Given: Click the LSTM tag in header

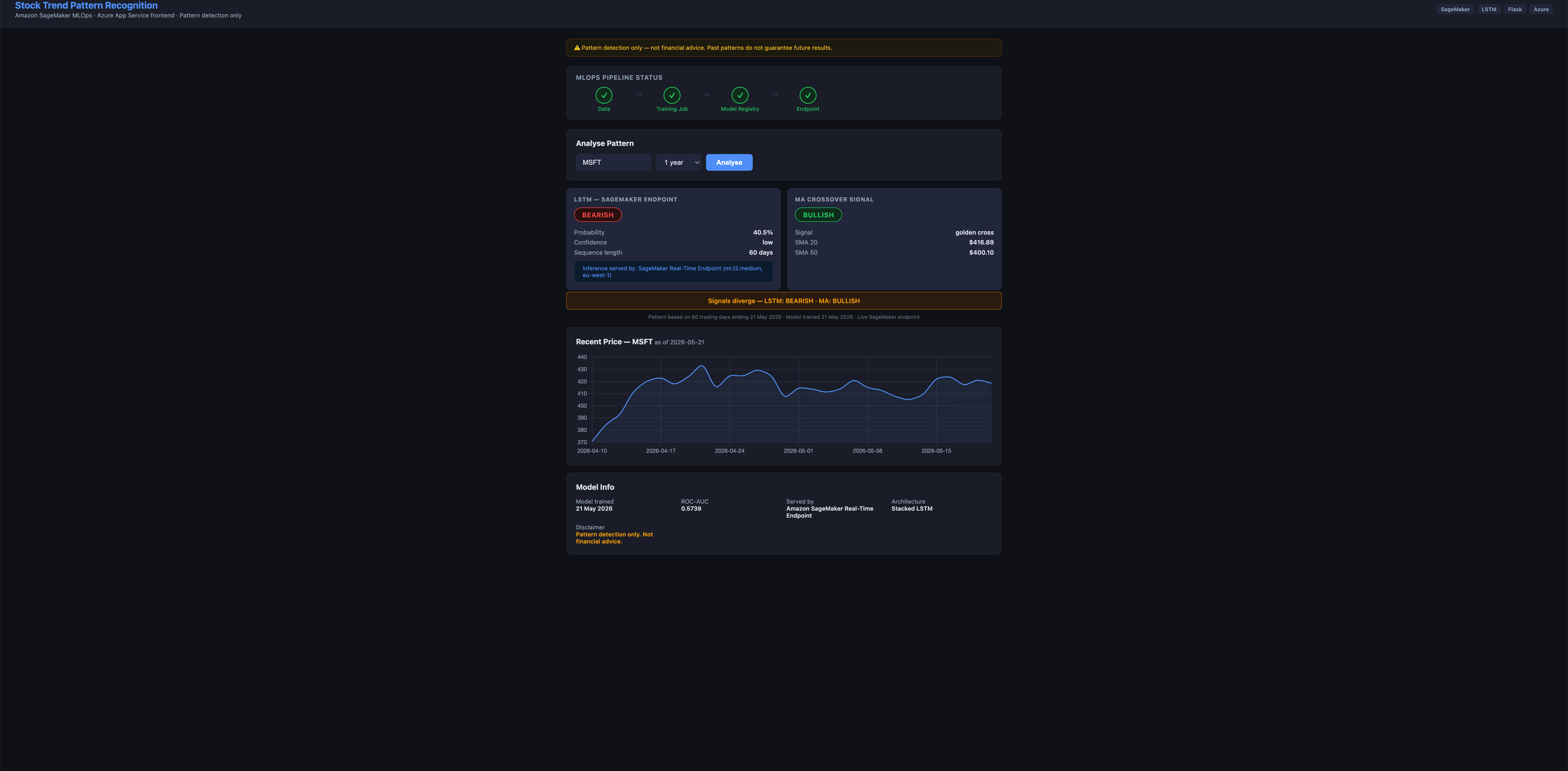Looking at the screenshot, I should click(x=1489, y=9).
